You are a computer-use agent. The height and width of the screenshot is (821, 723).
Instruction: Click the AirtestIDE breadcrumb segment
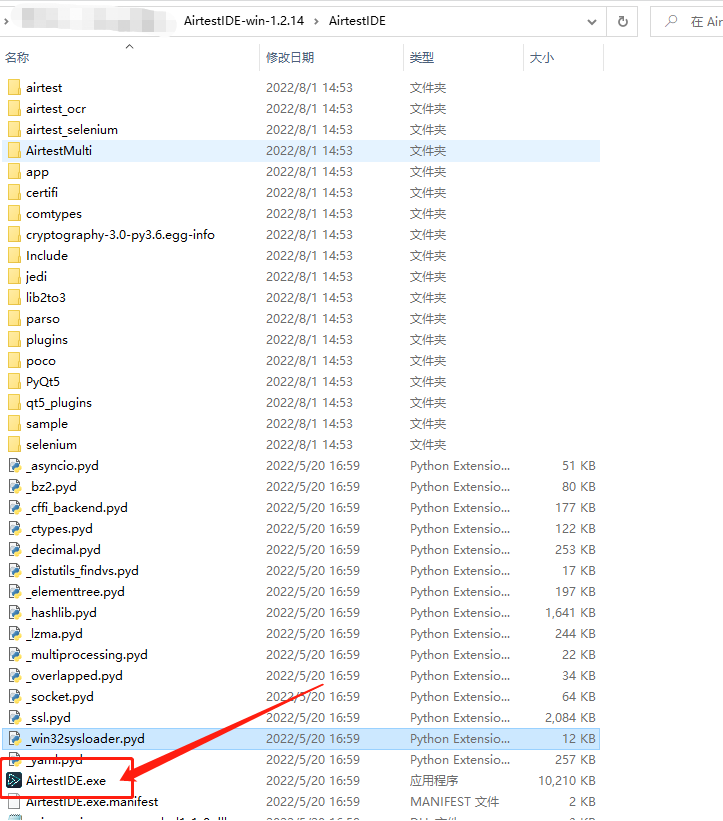[x=357, y=21]
